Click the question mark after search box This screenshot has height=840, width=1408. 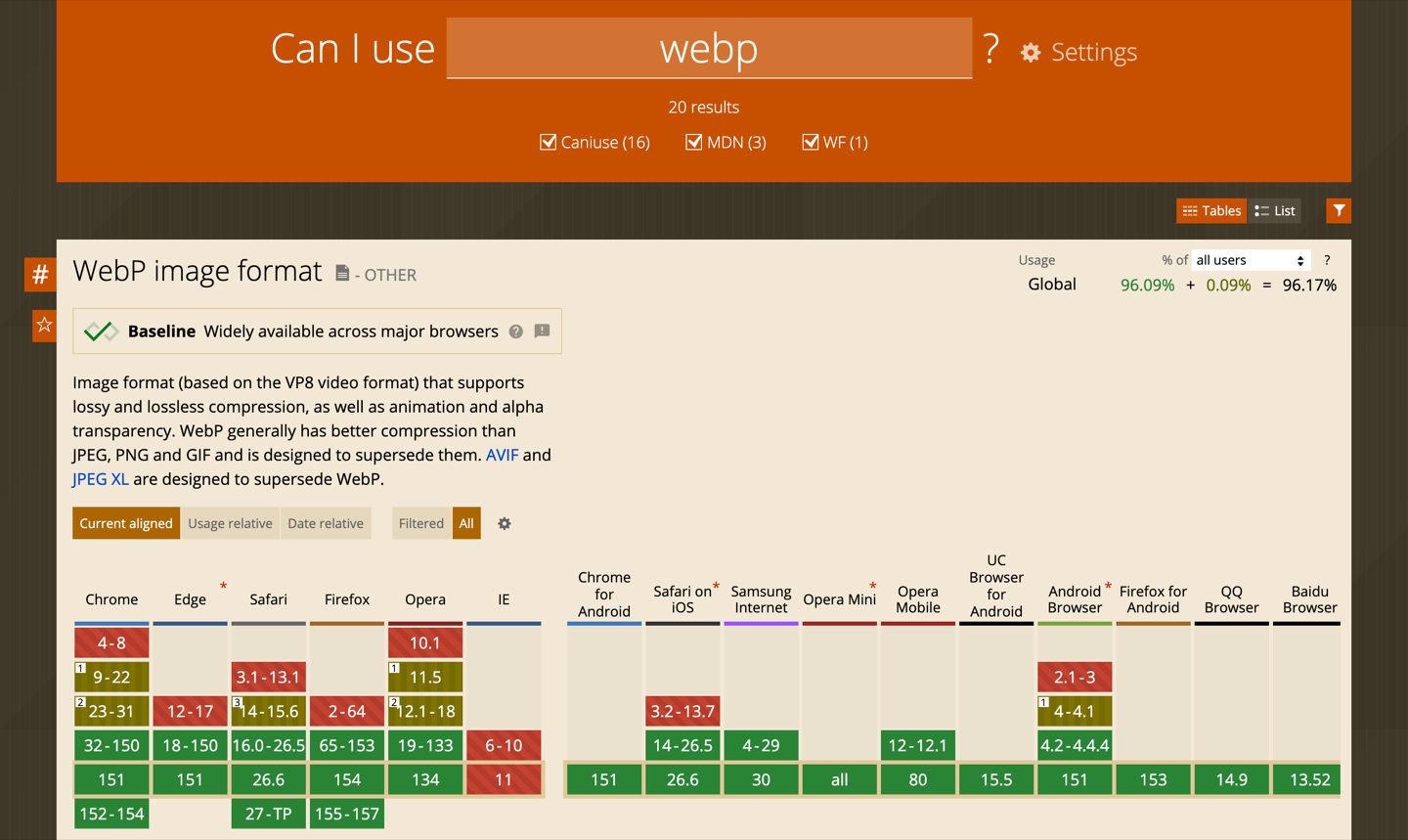(x=991, y=48)
